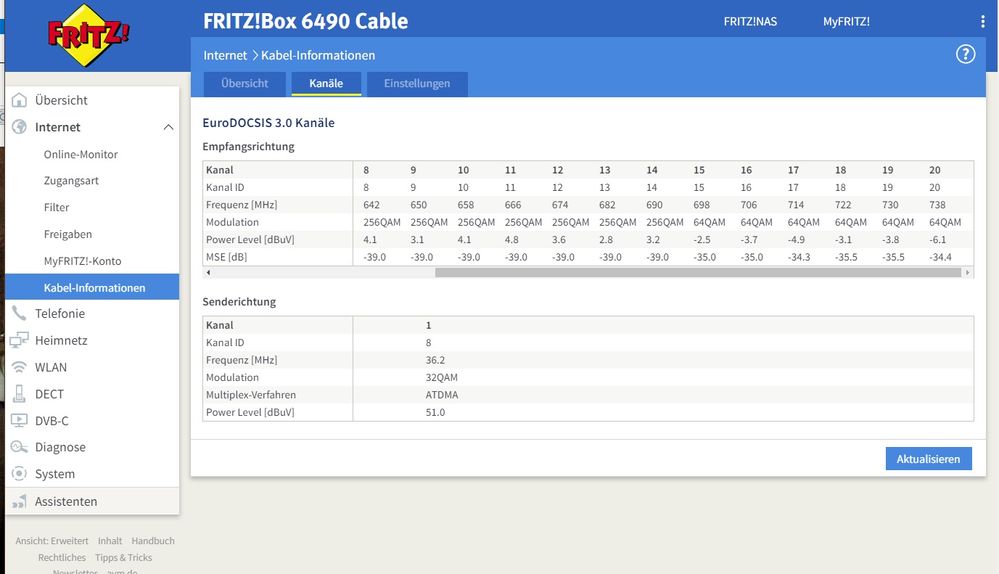Click power level value 4.8
Image resolution: width=999 pixels, height=574 pixels.
pos(511,240)
